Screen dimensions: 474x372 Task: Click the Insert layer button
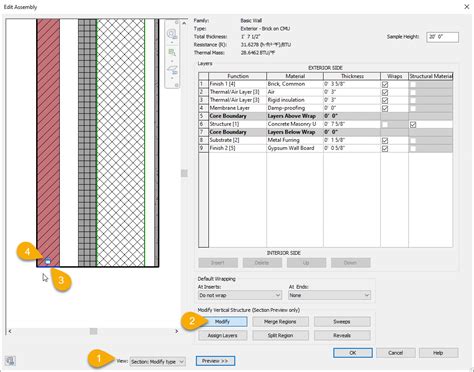coord(218,263)
